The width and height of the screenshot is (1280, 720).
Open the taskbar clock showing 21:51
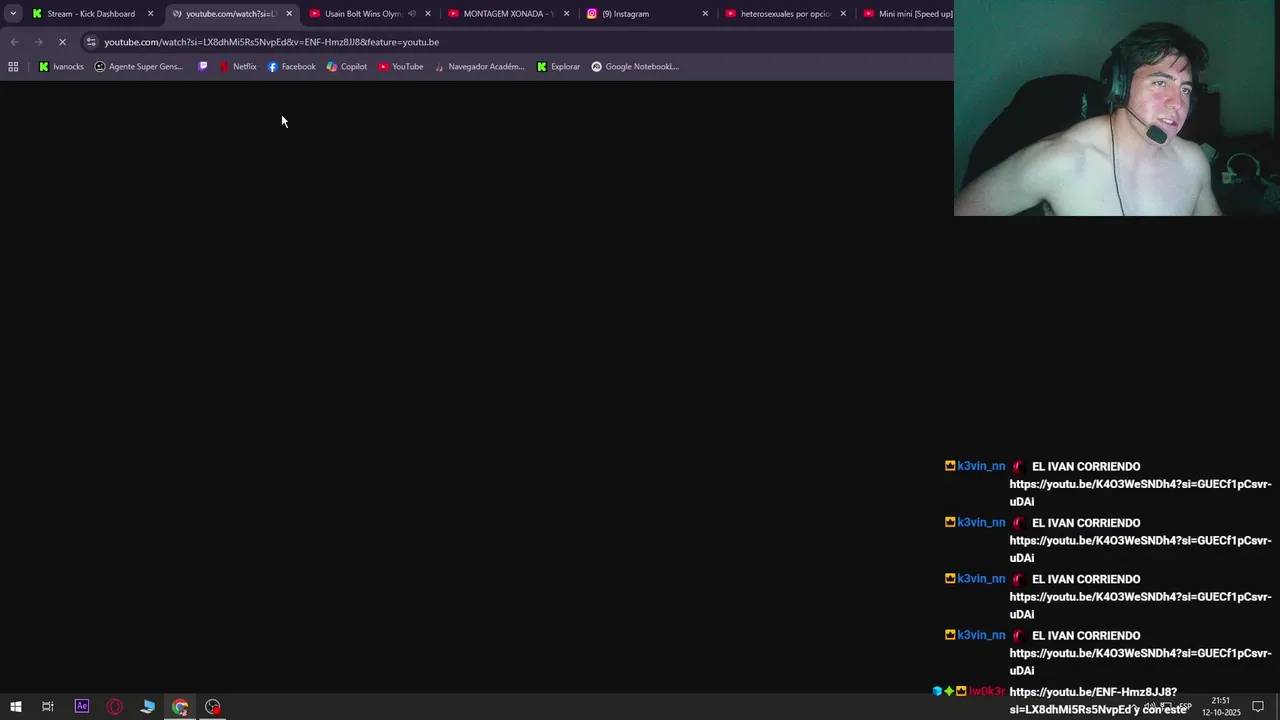point(1221,707)
